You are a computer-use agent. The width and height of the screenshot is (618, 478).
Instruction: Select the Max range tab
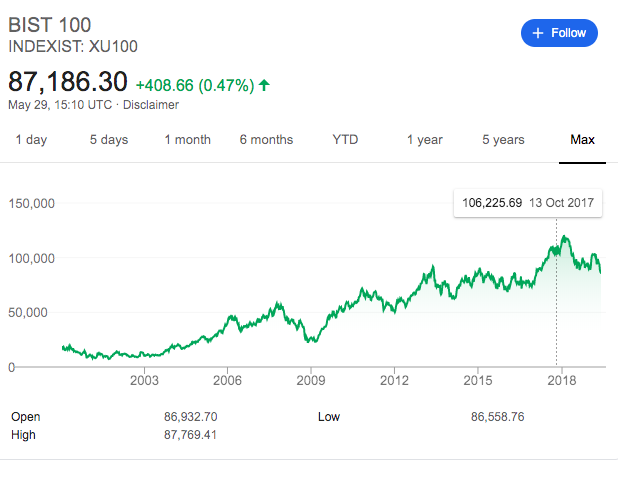[582, 139]
